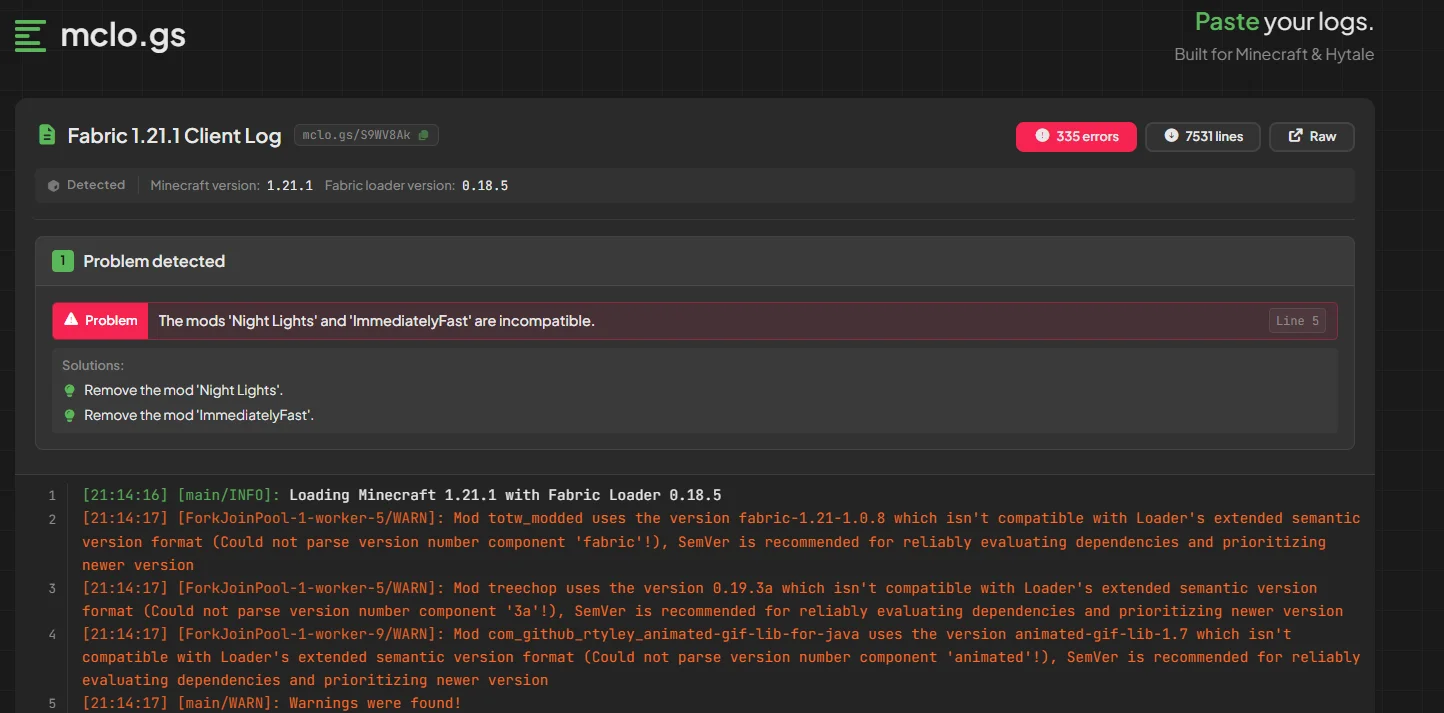Select the 'Loading Minecraft 1.21.1' log line

tap(401, 495)
